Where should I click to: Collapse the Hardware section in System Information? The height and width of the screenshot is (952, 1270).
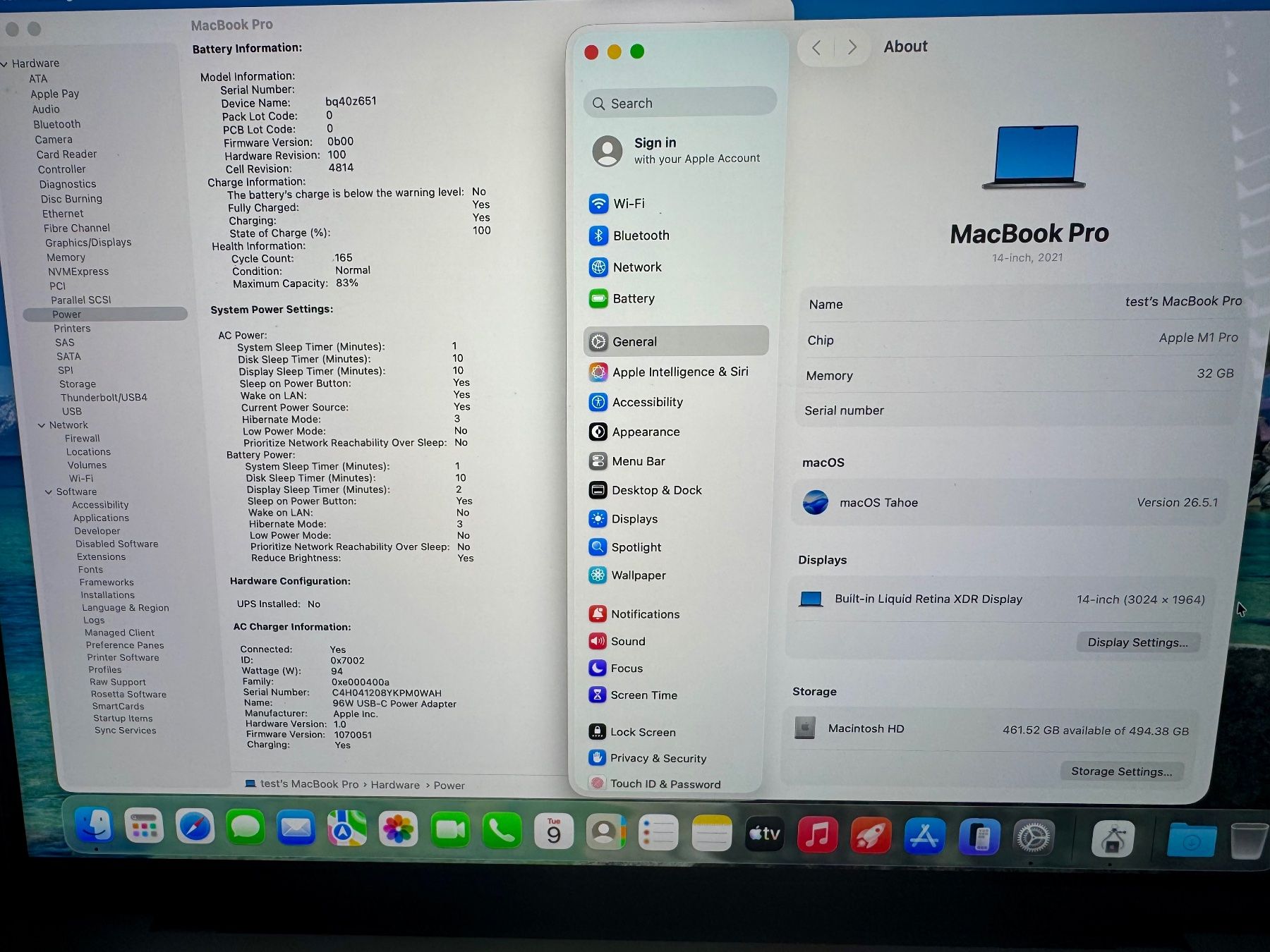point(4,64)
